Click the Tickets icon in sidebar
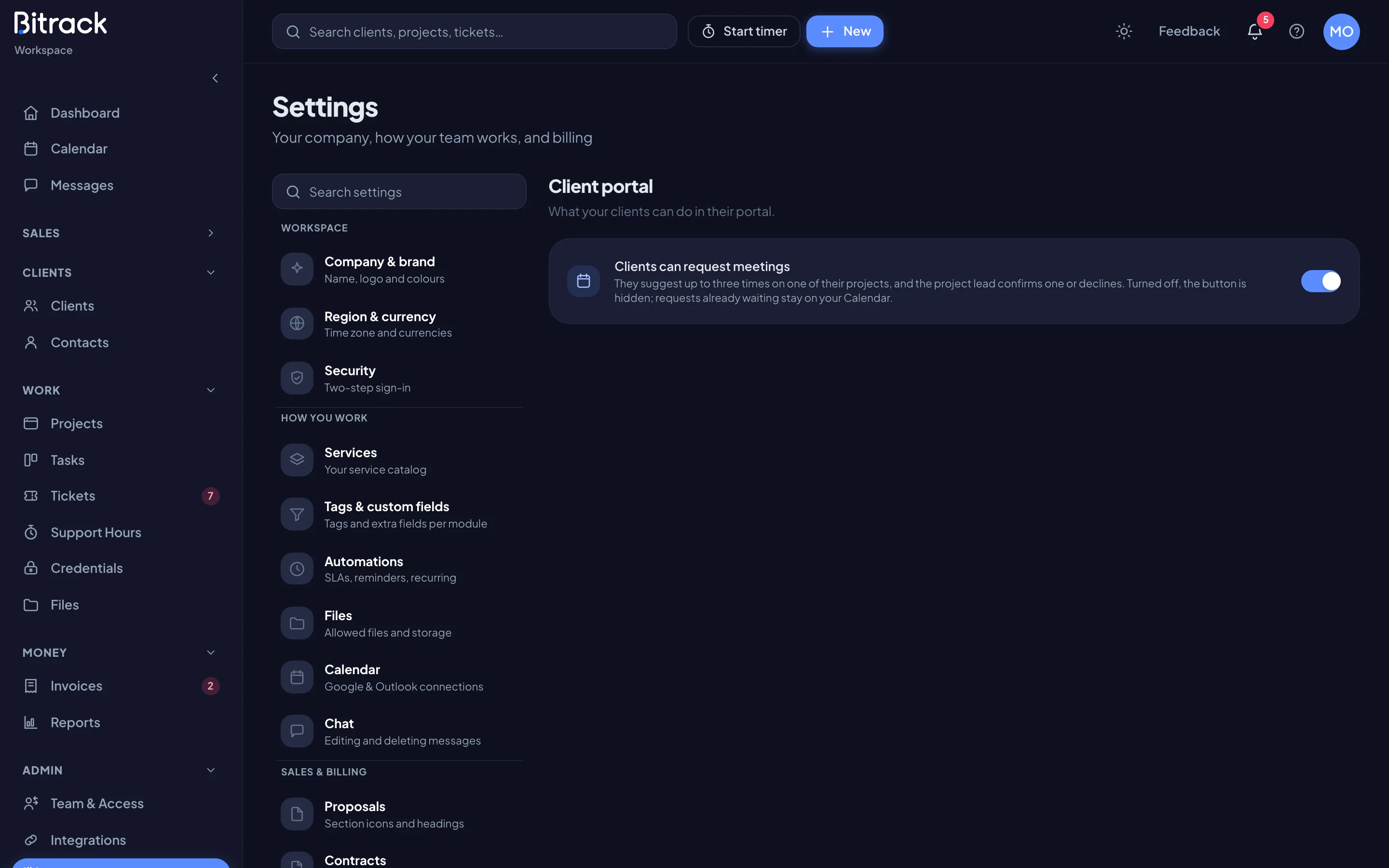Screen dimensions: 1389x868 point(31,495)
